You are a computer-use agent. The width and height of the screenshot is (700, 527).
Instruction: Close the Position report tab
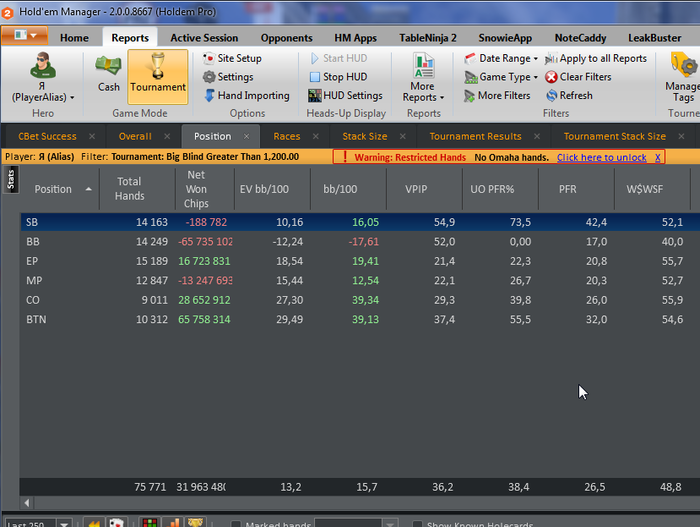point(246,136)
